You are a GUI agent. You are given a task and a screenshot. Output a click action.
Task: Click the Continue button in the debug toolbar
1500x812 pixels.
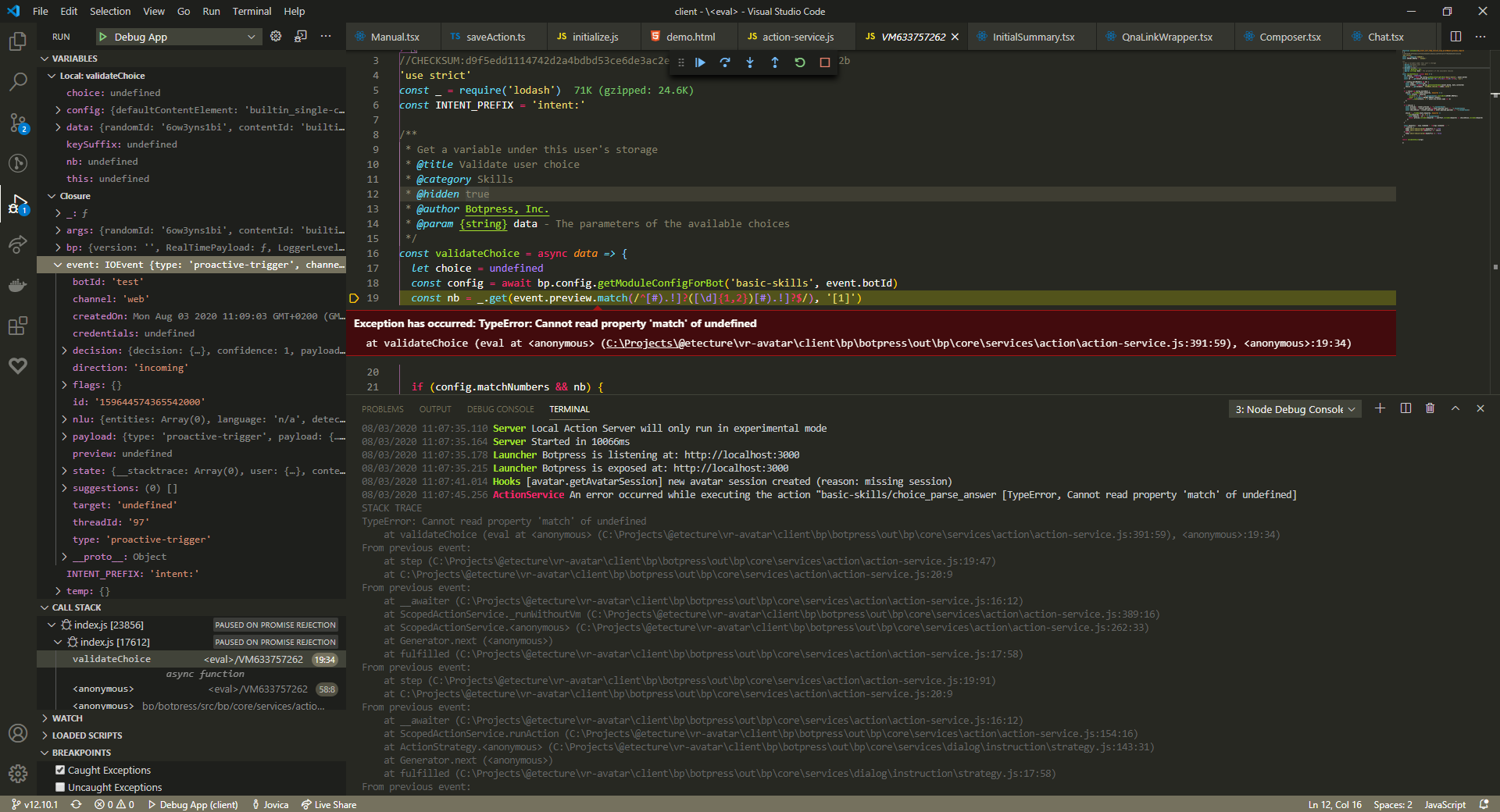pos(700,62)
